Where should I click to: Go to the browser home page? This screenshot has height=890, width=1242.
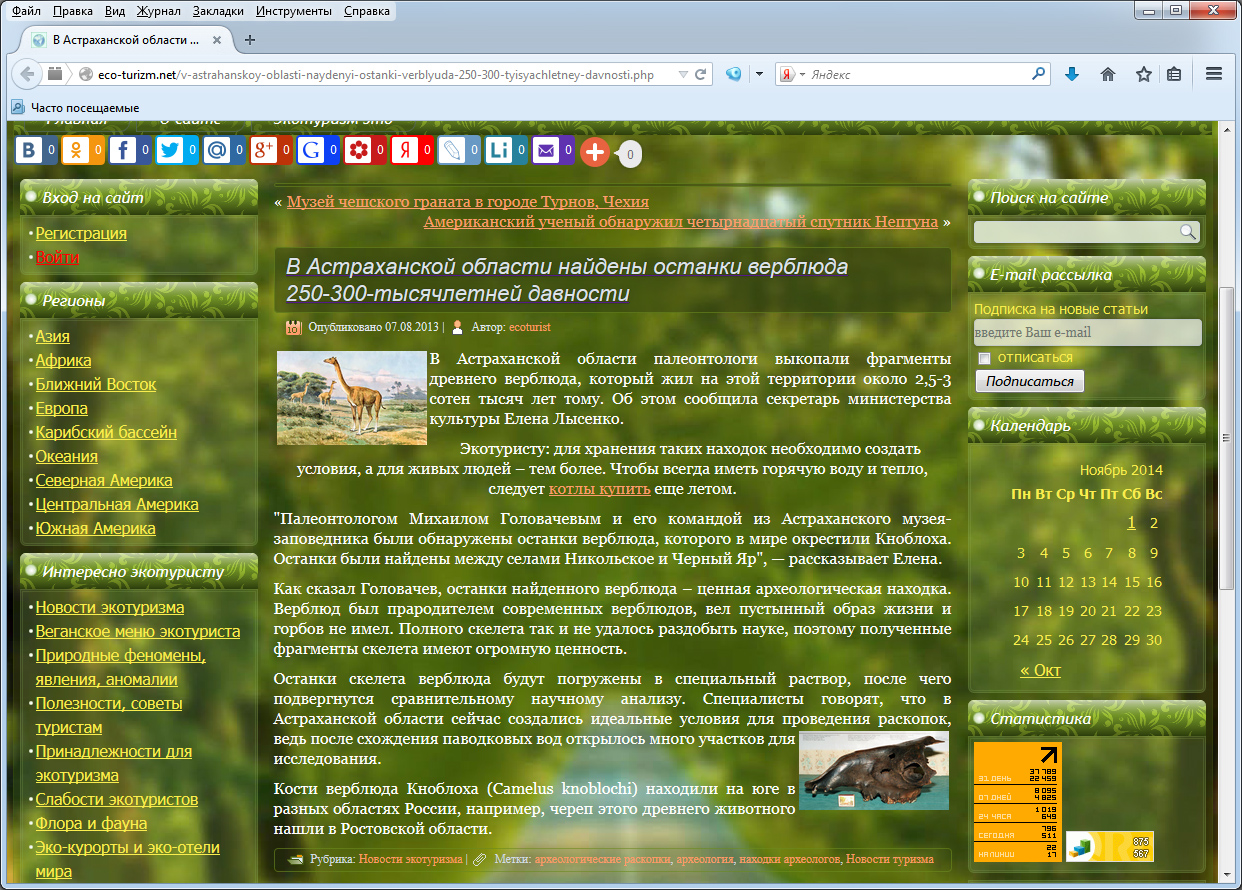click(x=1108, y=74)
